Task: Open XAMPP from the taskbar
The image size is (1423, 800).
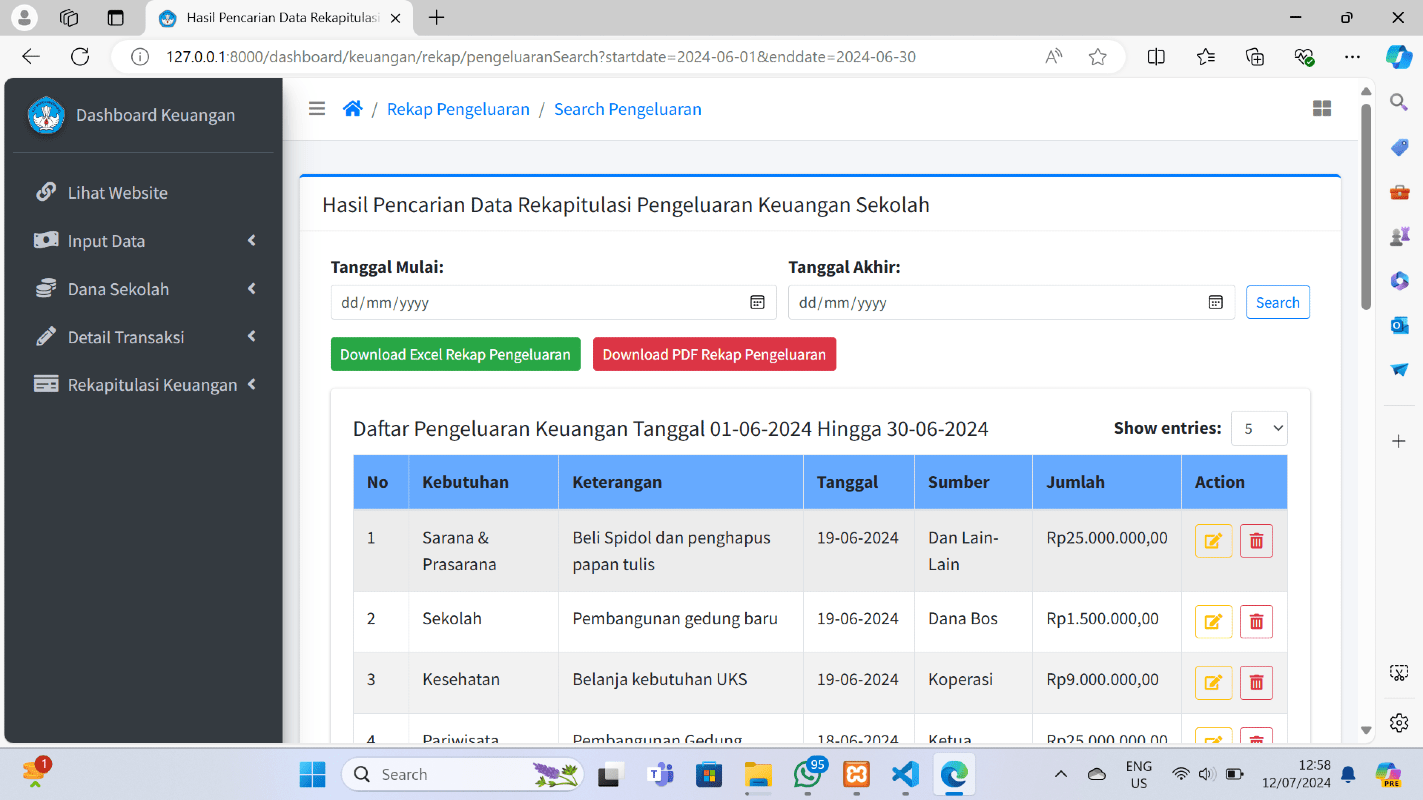Action: tap(855, 774)
